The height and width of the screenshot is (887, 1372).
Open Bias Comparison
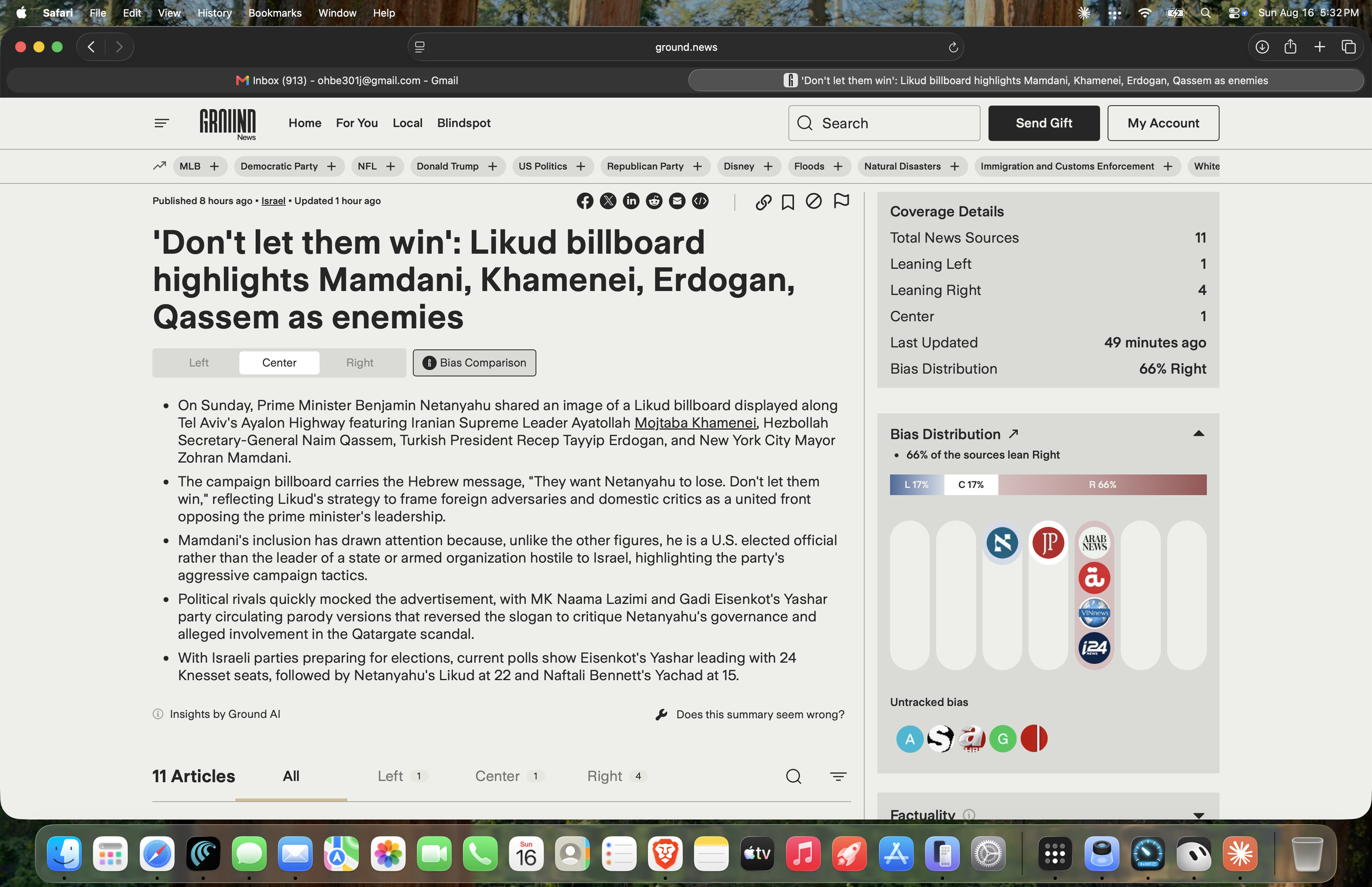474,363
